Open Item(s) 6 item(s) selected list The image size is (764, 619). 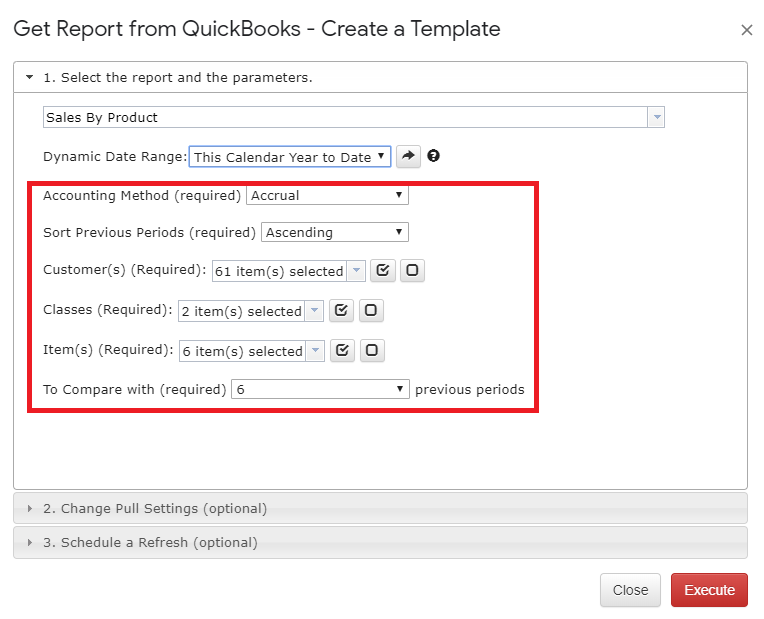click(x=252, y=351)
